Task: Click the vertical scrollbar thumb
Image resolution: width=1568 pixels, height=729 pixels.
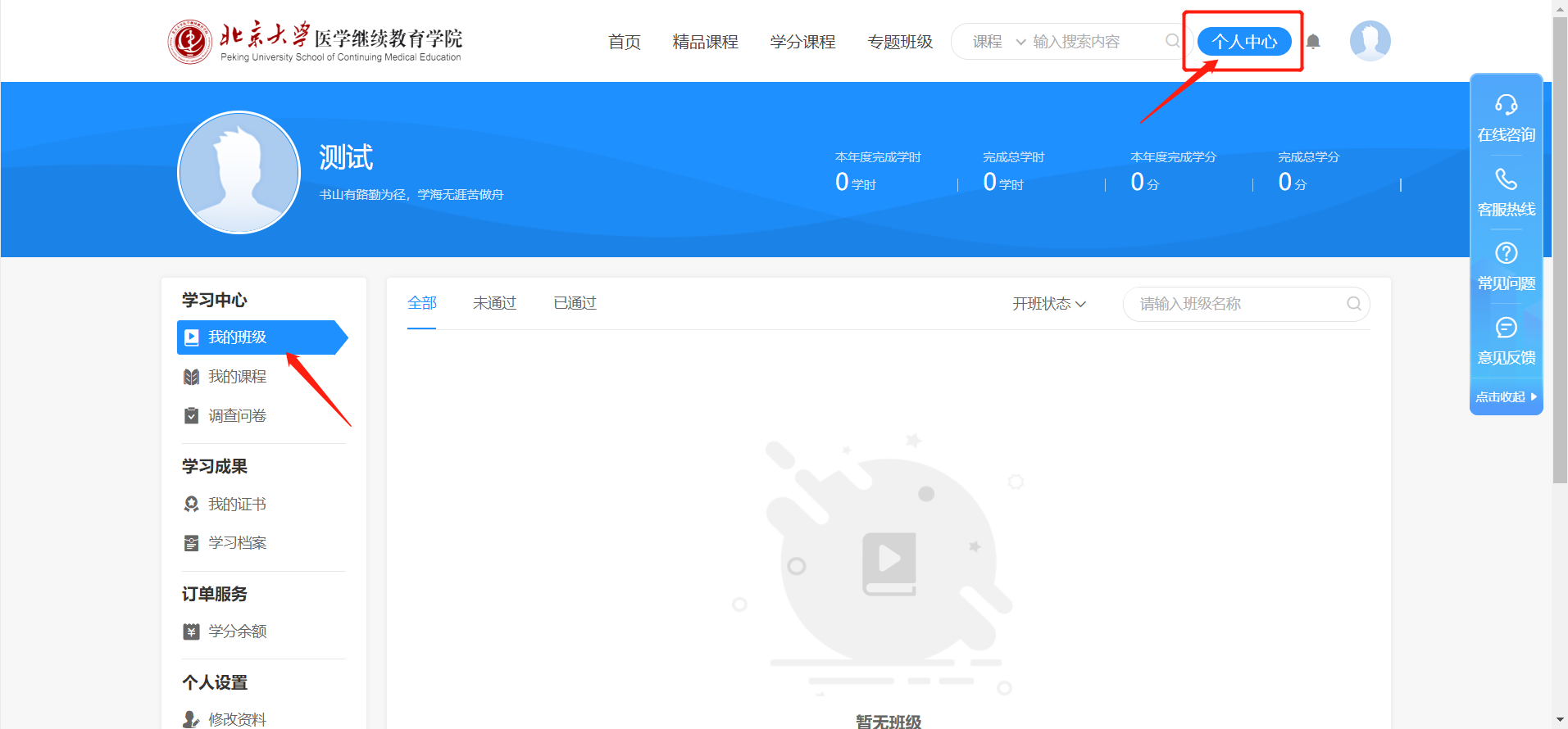Action: pos(1560,250)
